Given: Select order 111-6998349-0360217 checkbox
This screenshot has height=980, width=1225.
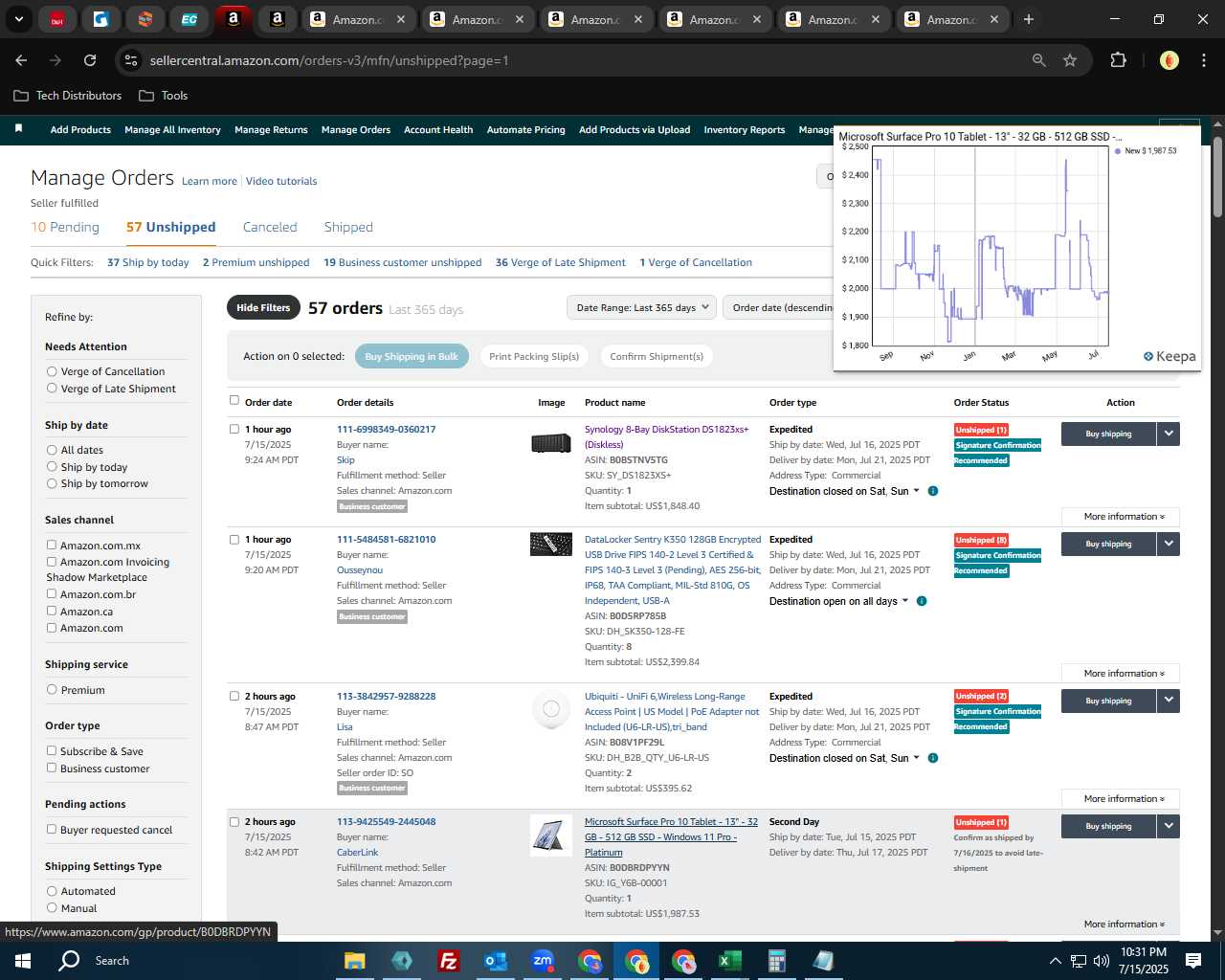Looking at the screenshot, I should [234, 429].
